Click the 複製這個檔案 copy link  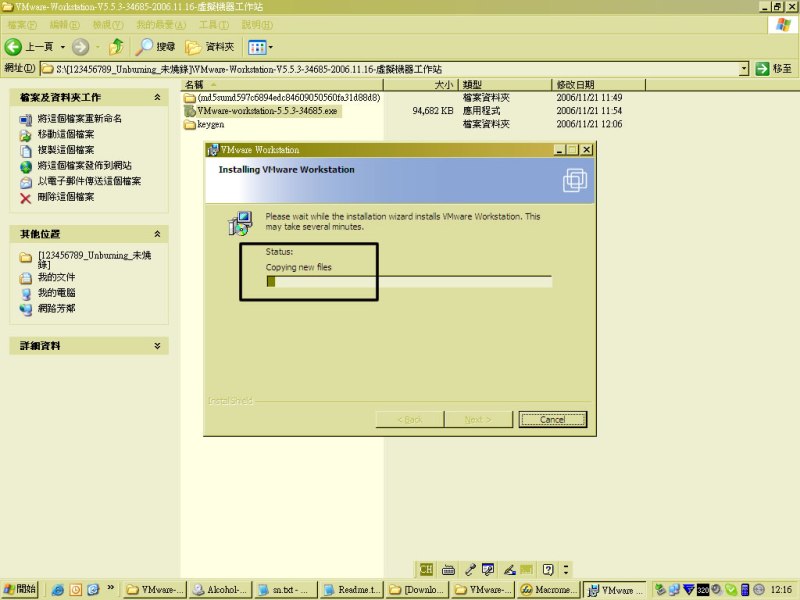[x=66, y=150]
